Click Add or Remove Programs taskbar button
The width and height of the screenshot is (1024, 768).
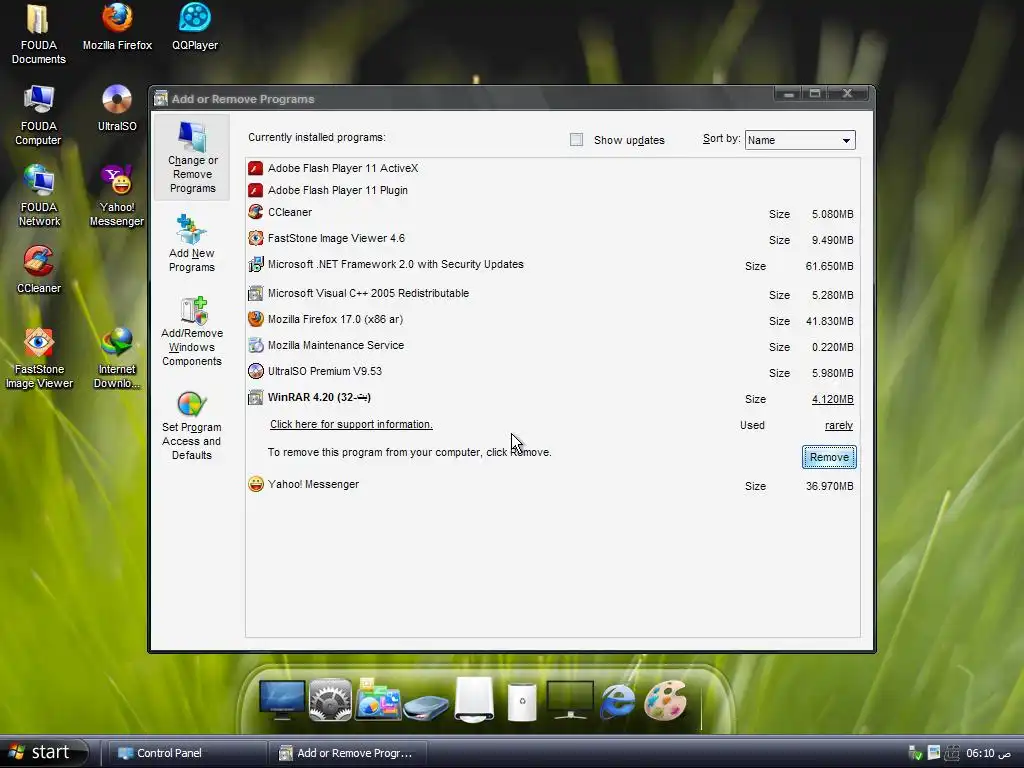tap(347, 753)
